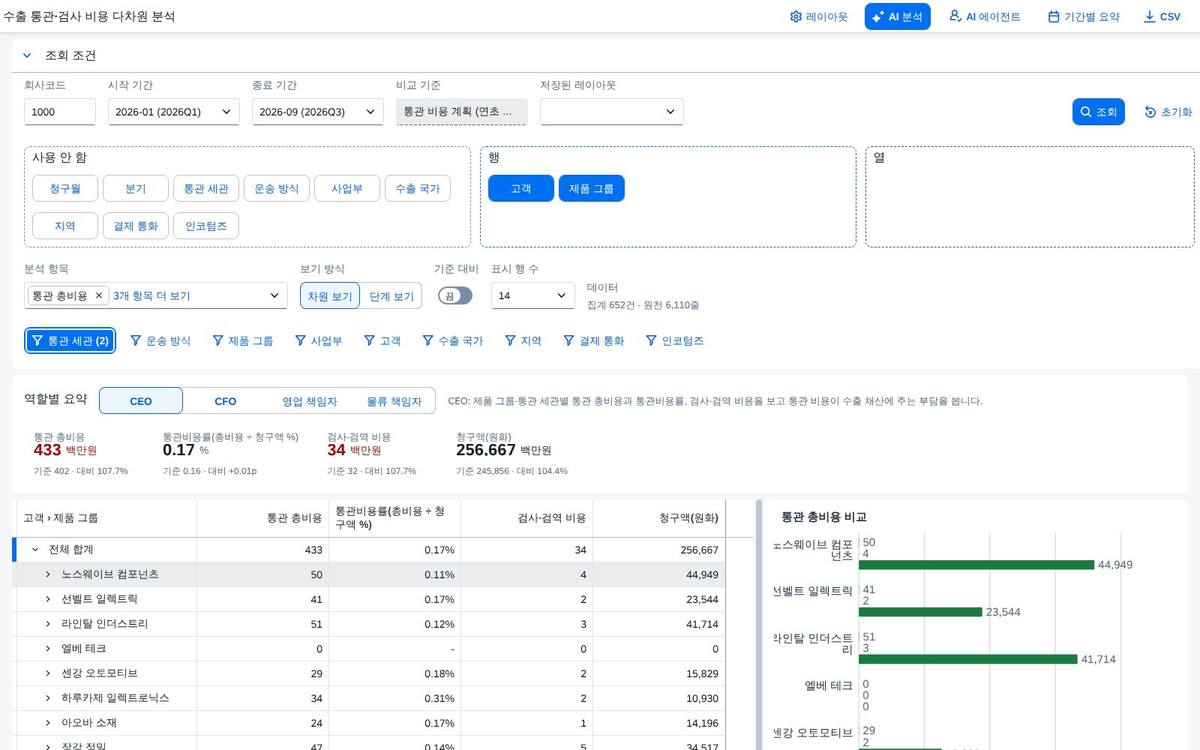The width and height of the screenshot is (1200, 750).
Task: Open the 운송 방식 funnel filter
Action: pyautogui.click(x=160, y=341)
